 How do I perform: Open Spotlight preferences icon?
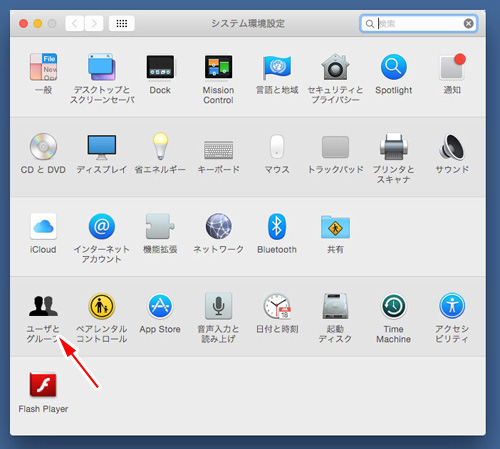394,67
